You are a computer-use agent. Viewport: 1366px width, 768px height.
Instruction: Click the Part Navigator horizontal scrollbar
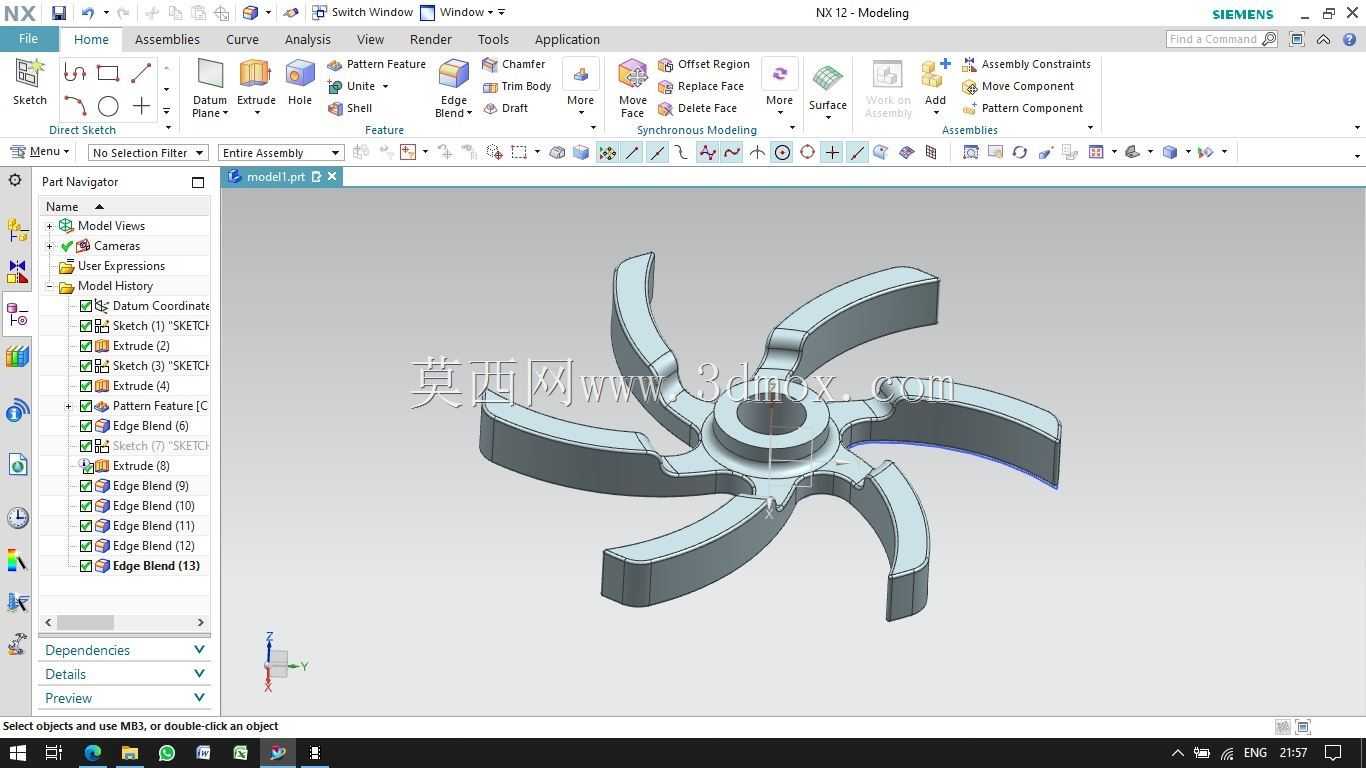pos(125,622)
